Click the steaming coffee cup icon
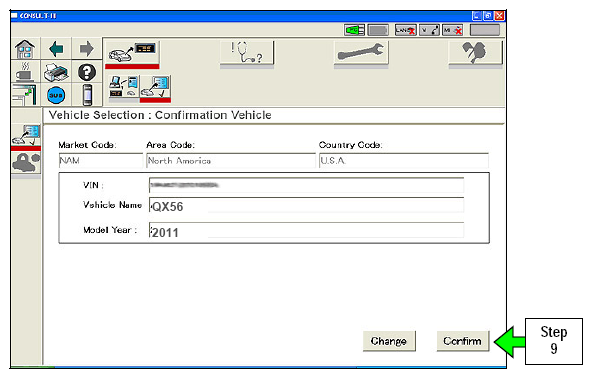This screenshot has width=592, height=378. coord(25,72)
